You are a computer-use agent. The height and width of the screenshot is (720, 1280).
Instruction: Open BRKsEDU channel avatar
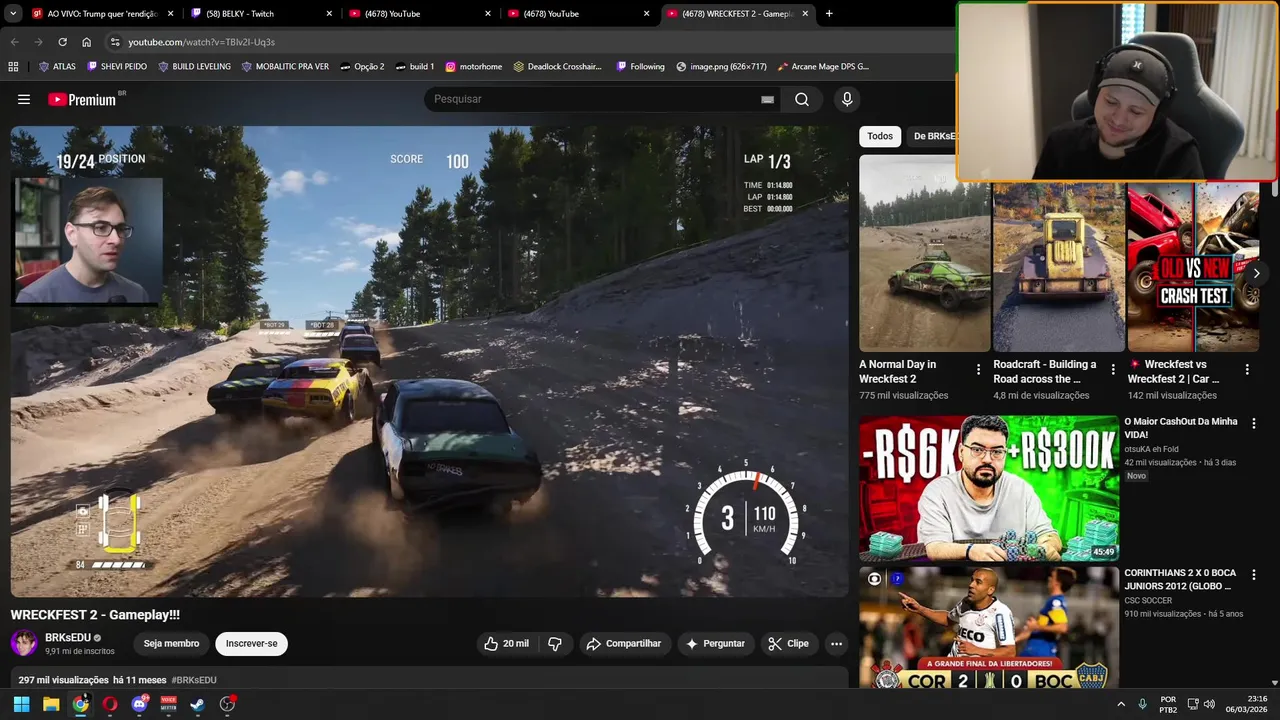(24, 643)
